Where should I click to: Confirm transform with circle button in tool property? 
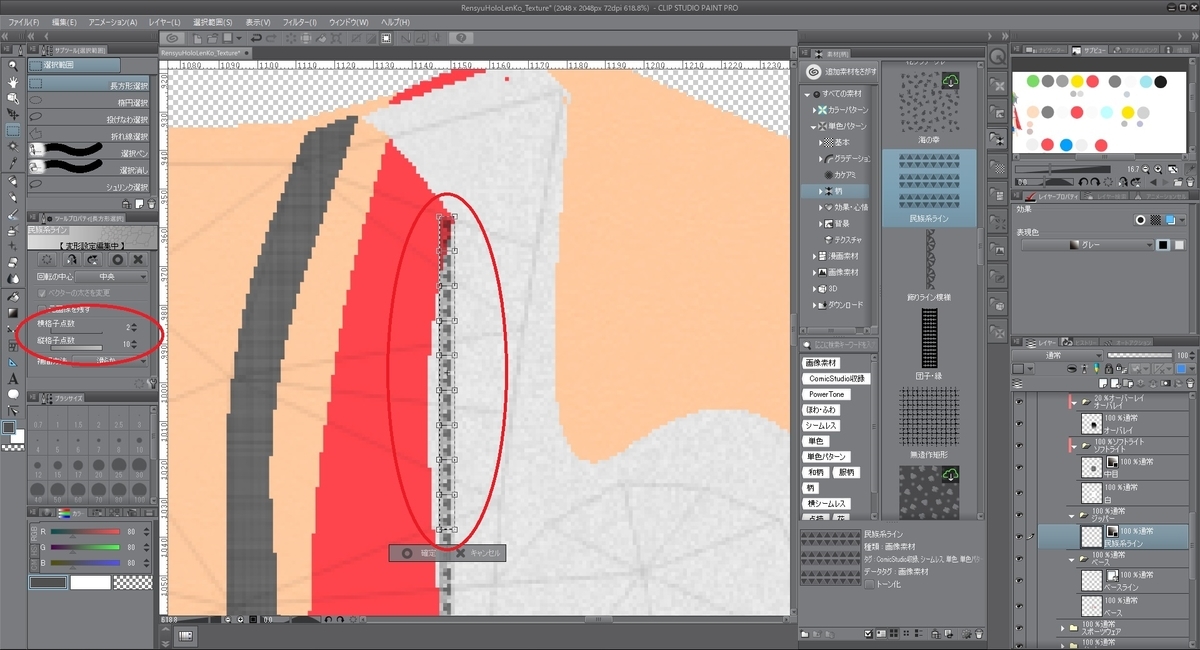(x=116, y=258)
